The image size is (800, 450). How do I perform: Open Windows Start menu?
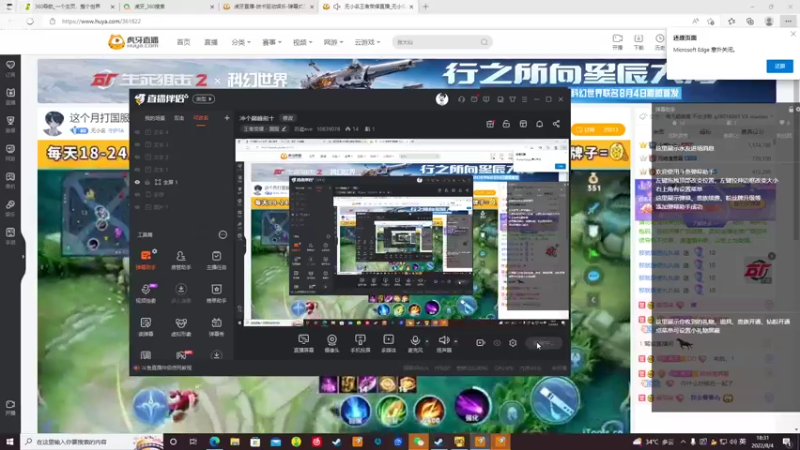pyautogui.click(x=10, y=442)
